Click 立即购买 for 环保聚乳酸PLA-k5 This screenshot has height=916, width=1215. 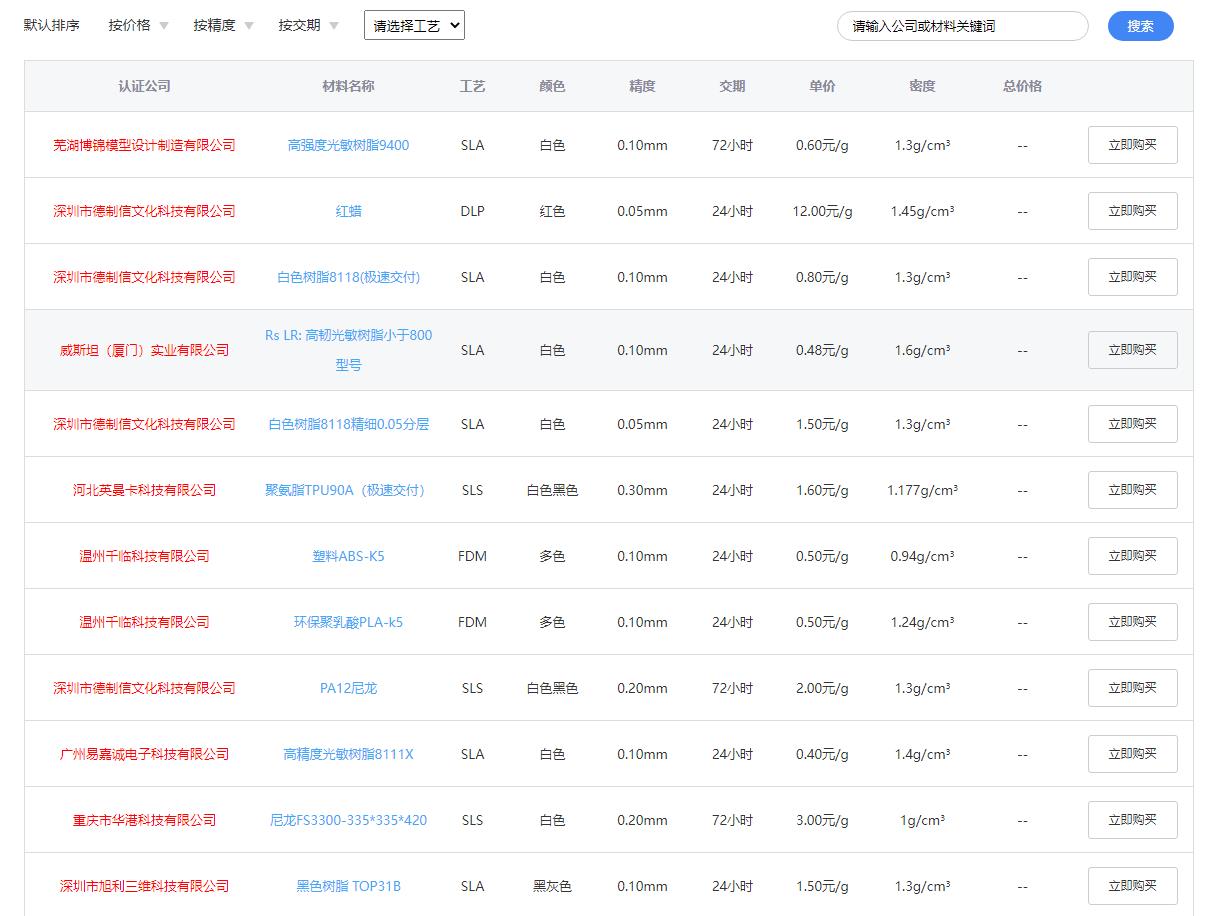click(x=1132, y=622)
